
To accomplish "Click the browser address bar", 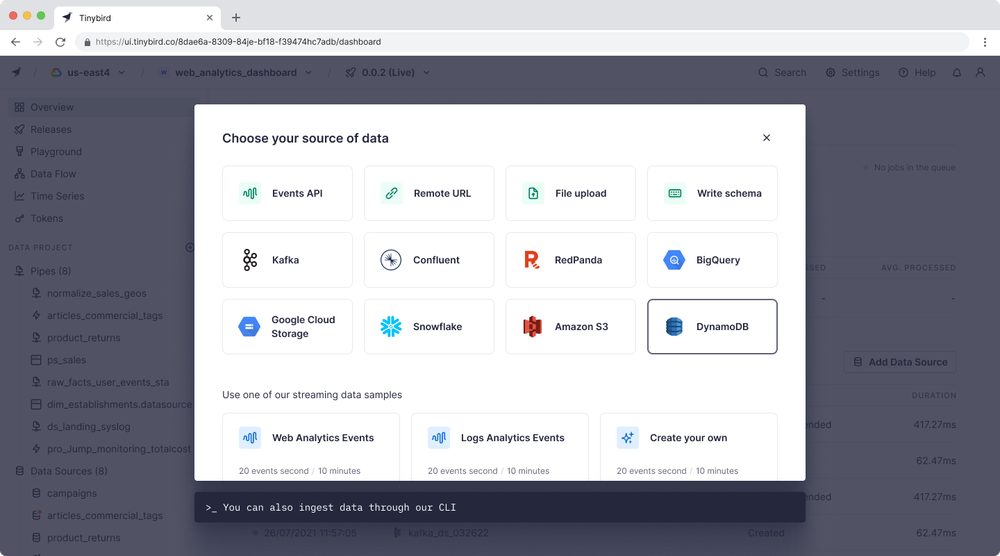I will [520, 42].
